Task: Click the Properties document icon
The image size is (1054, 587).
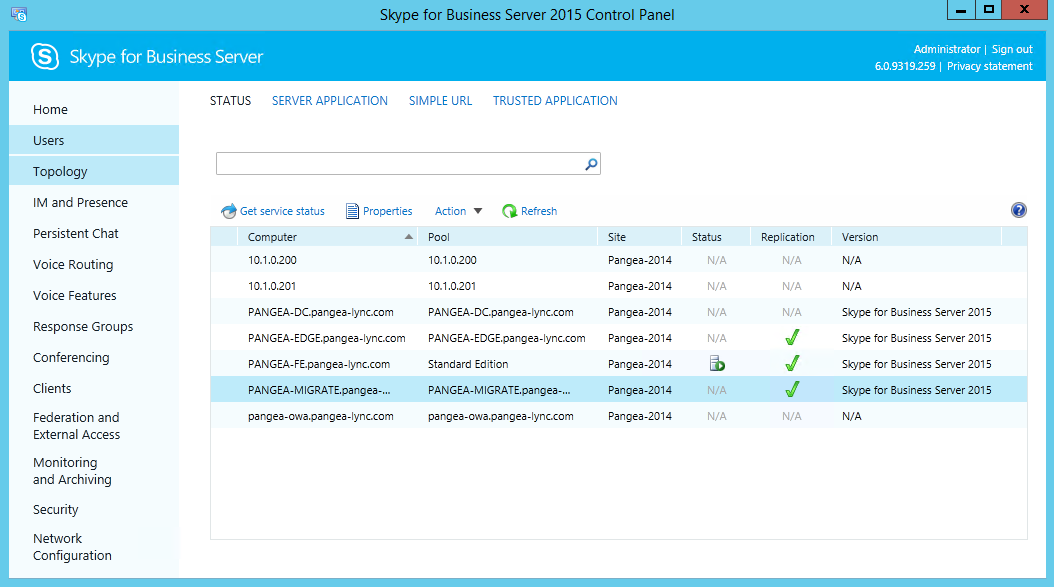Action: pyautogui.click(x=352, y=211)
